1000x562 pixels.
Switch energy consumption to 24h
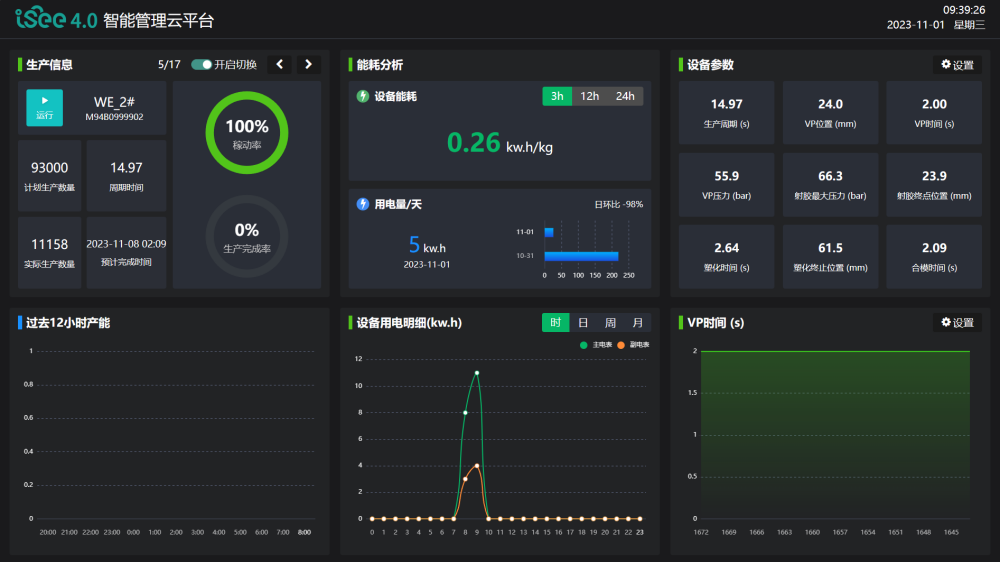(x=625, y=96)
